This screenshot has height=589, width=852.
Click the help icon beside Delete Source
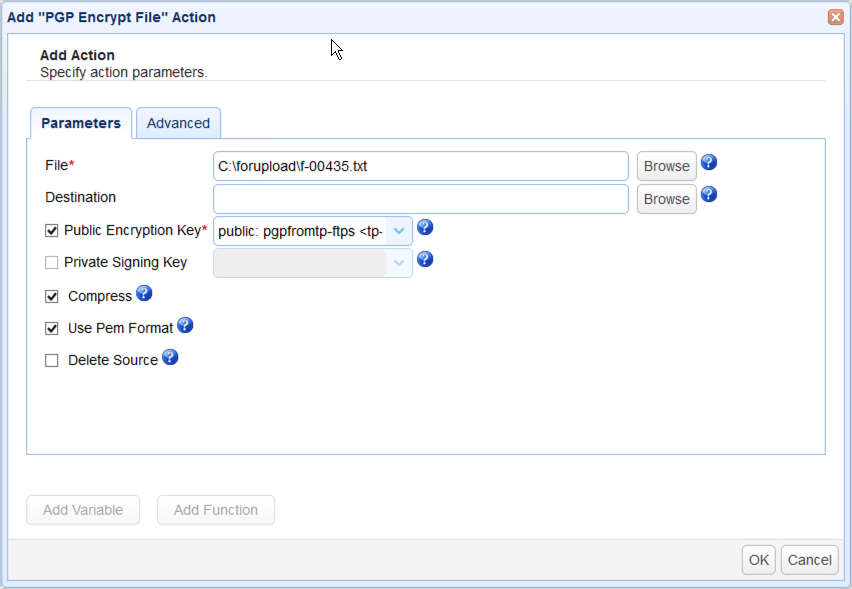170,357
